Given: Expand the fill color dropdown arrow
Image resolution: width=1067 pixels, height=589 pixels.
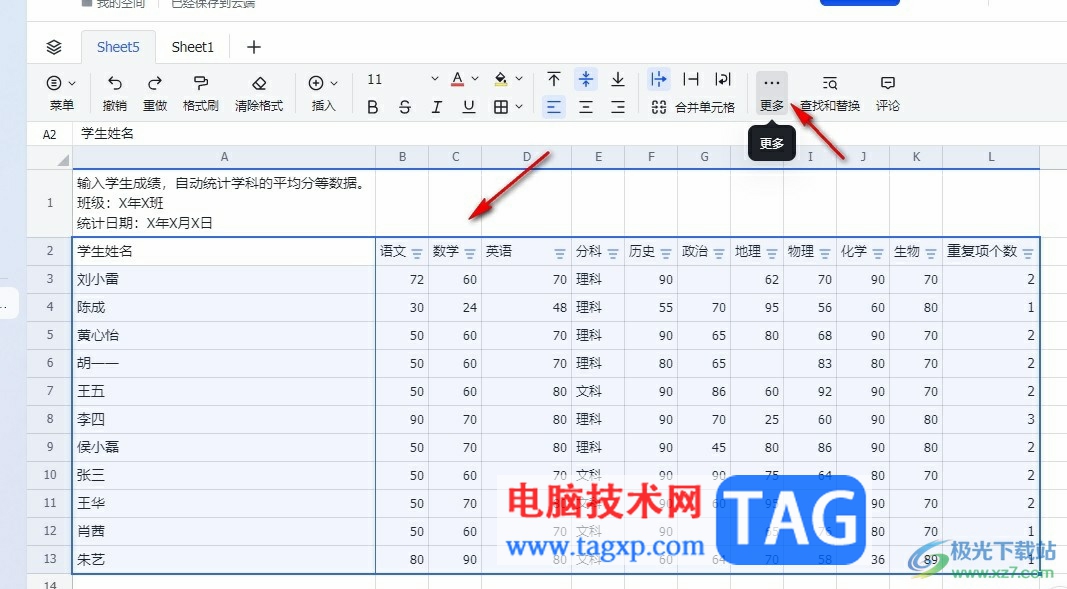Looking at the screenshot, I should point(519,79).
